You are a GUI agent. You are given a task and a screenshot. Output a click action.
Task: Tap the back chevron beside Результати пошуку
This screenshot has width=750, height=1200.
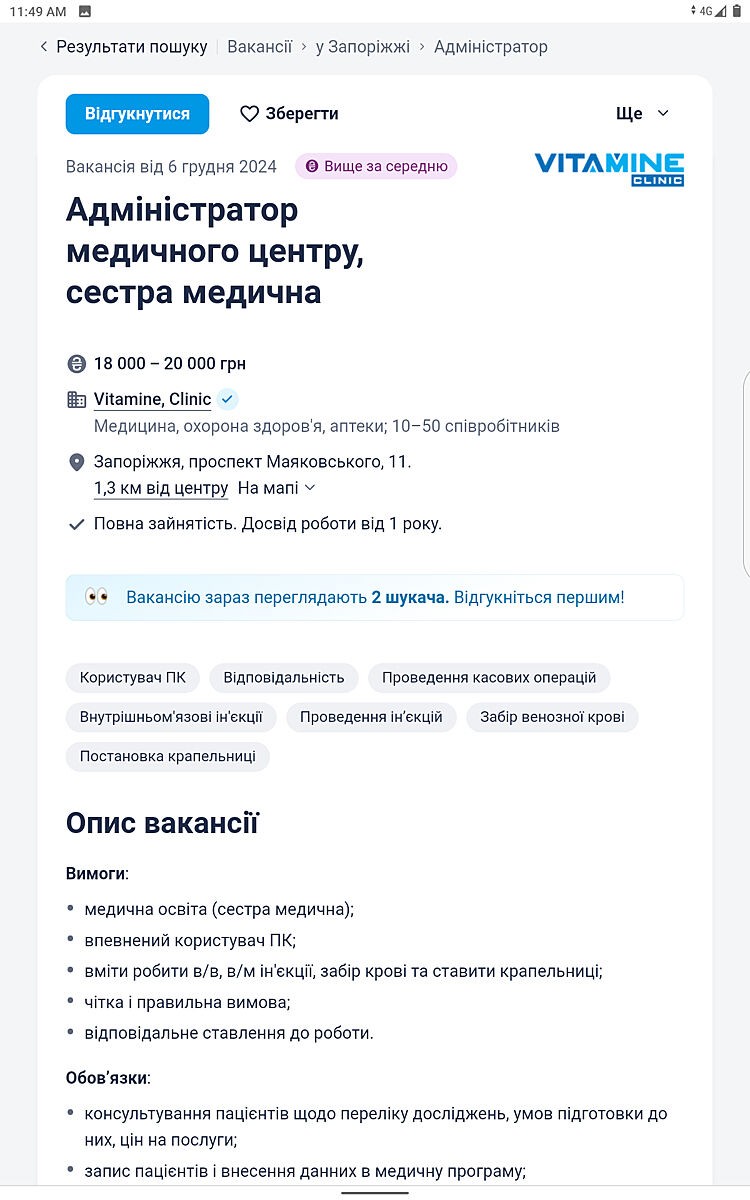(44, 47)
